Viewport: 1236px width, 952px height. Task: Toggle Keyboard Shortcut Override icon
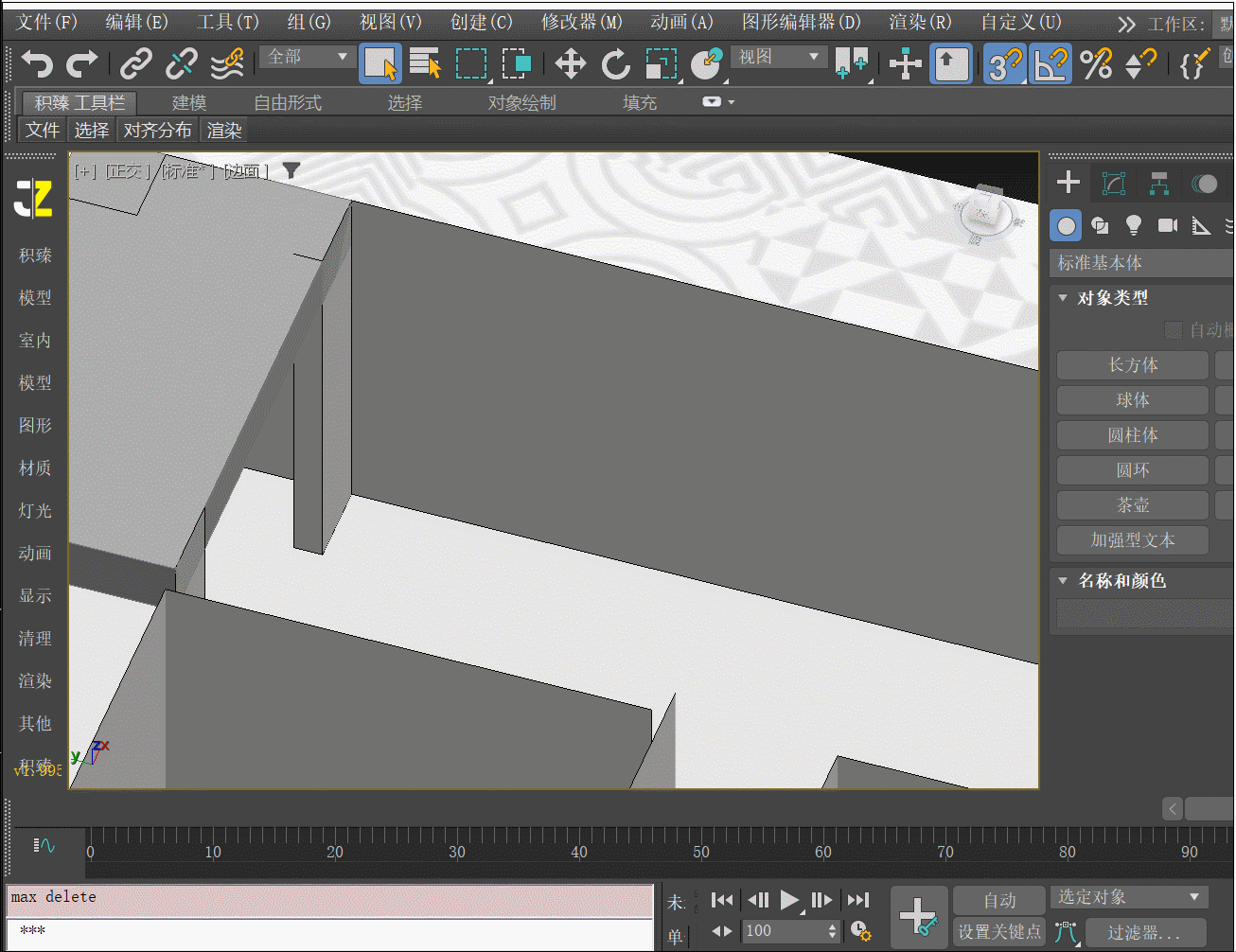coord(951,64)
